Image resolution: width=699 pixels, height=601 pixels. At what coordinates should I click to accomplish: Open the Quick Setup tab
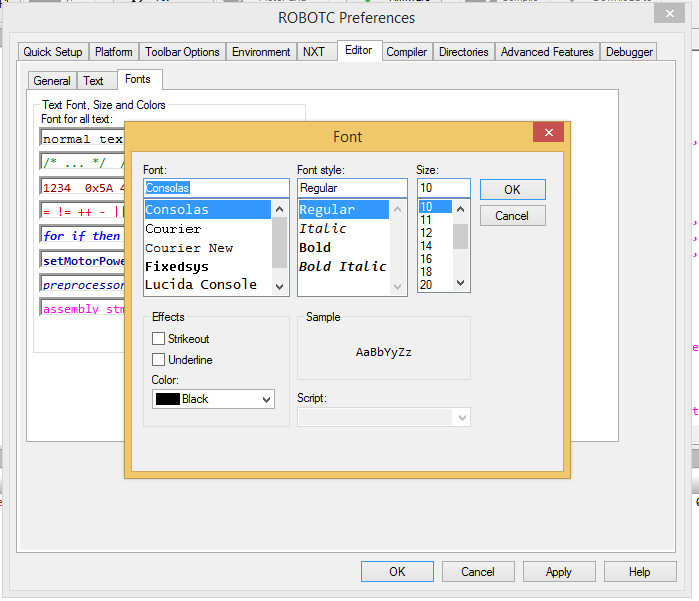53,52
